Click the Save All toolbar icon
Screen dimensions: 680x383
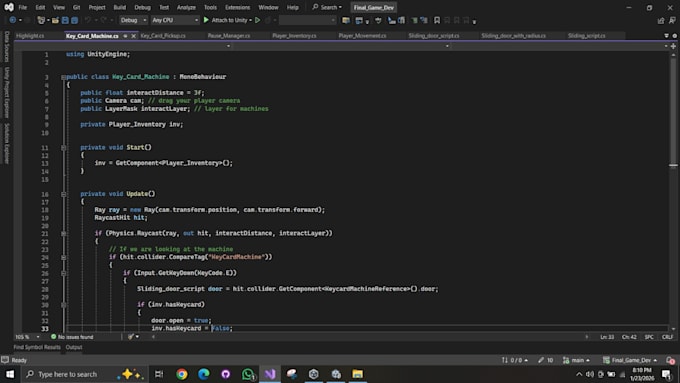[74, 20]
